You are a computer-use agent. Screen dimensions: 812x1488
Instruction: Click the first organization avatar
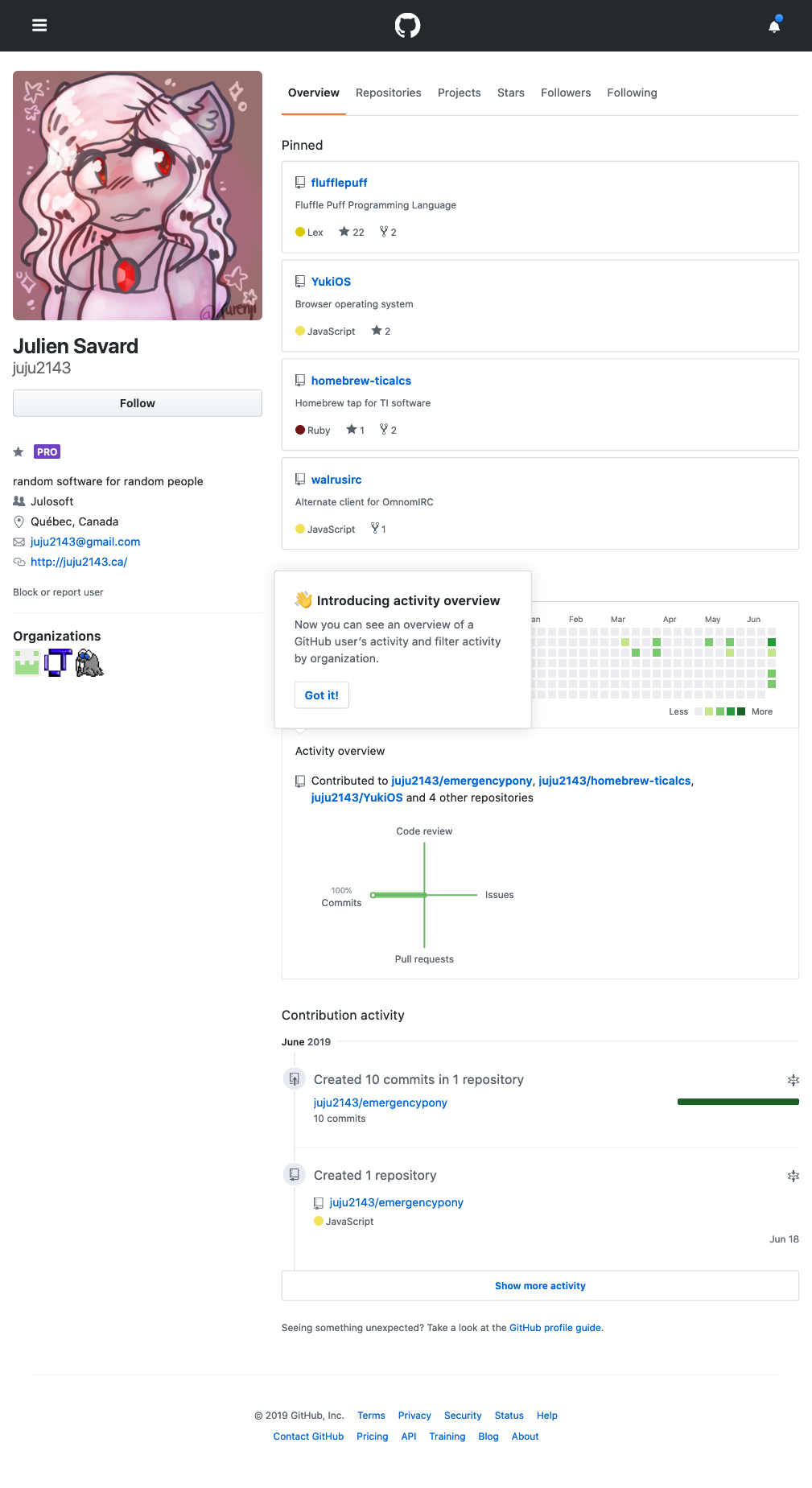[x=27, y=663]
